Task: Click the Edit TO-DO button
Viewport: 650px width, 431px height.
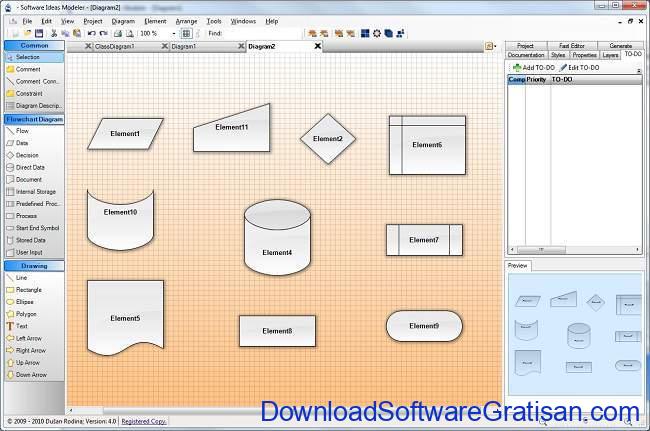Action: click(x=580, y=67)
